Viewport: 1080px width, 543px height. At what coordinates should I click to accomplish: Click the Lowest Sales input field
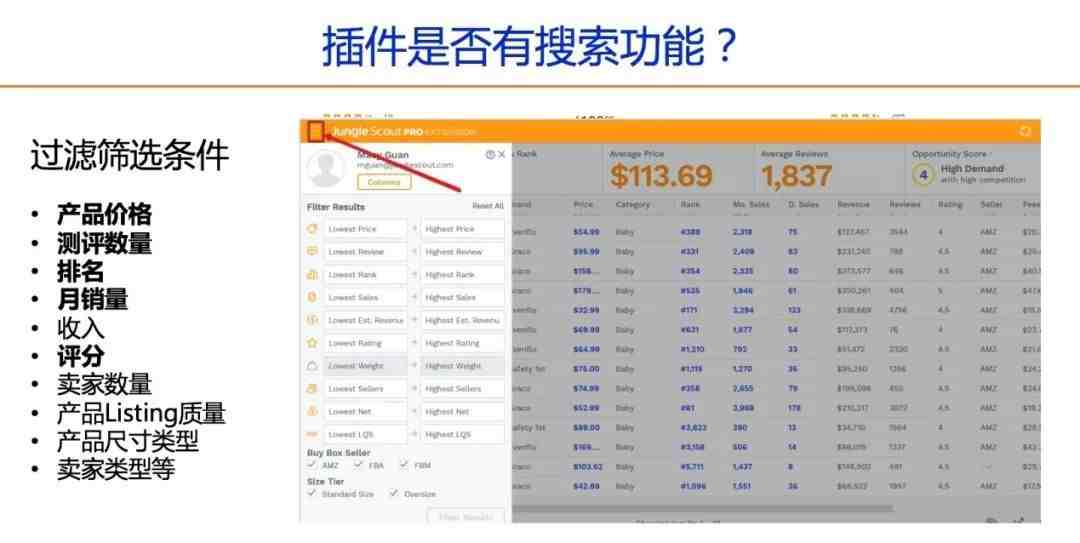click(365, 297)
